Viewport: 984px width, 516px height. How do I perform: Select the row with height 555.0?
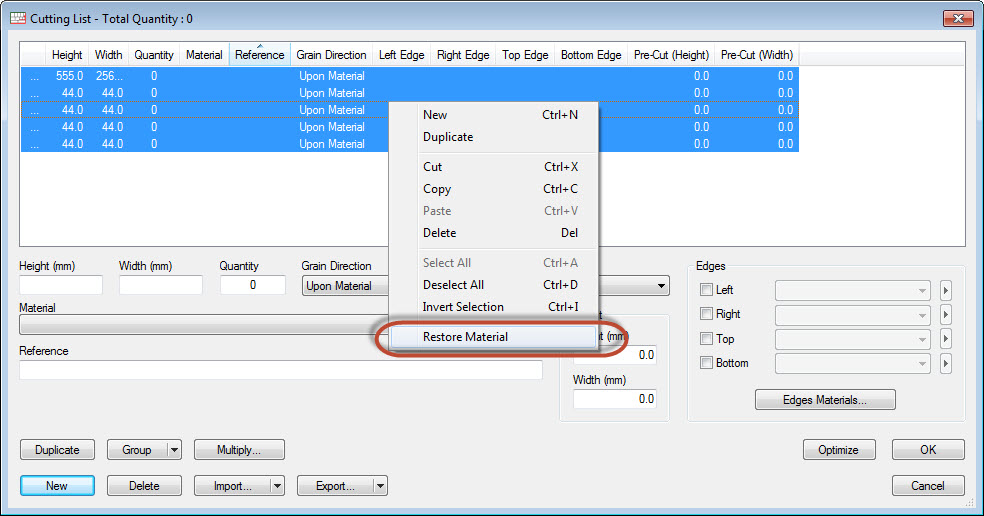click(410, 76)
